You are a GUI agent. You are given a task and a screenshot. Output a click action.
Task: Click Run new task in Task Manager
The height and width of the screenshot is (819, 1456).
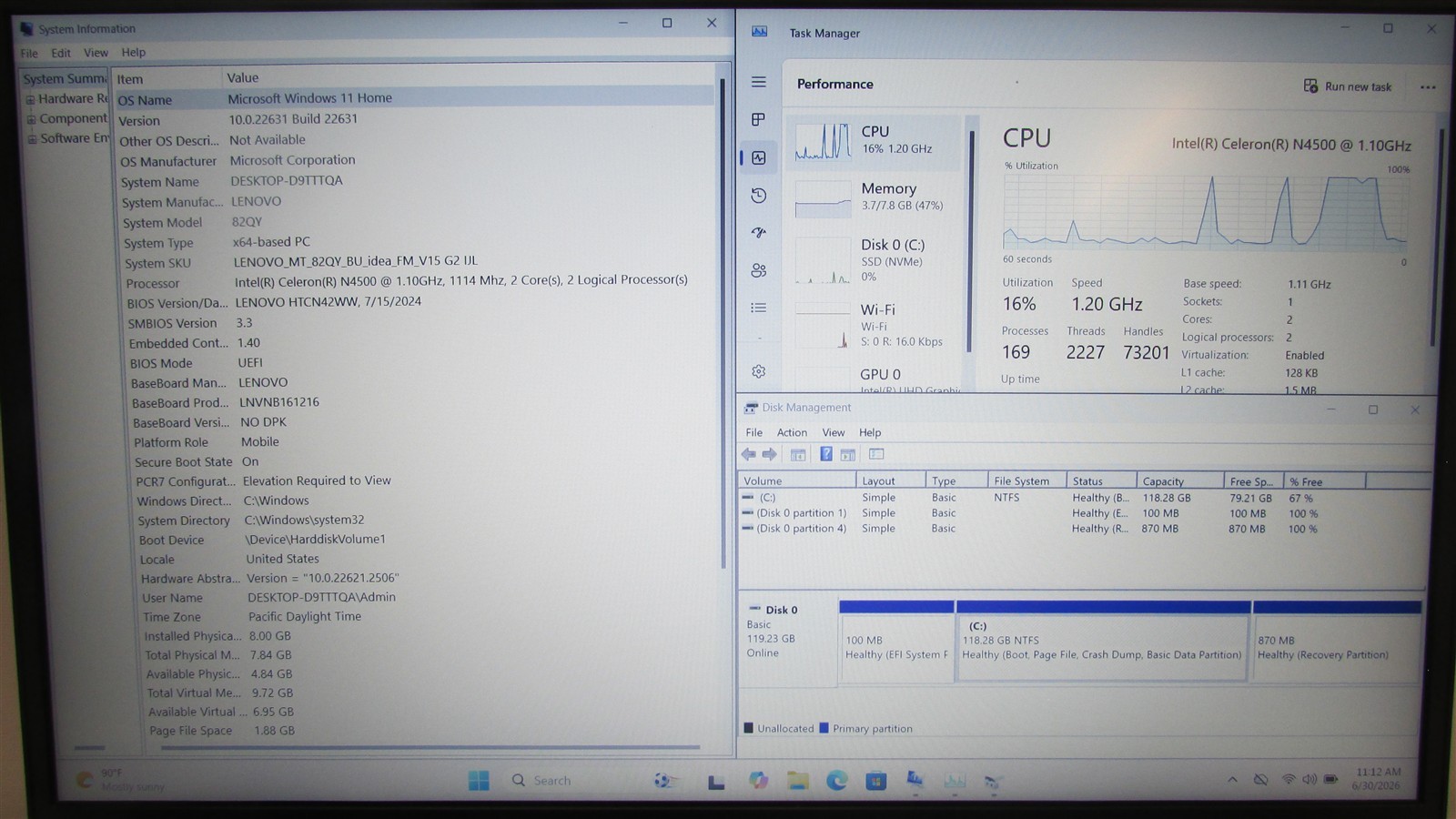tap(1348, 86)
